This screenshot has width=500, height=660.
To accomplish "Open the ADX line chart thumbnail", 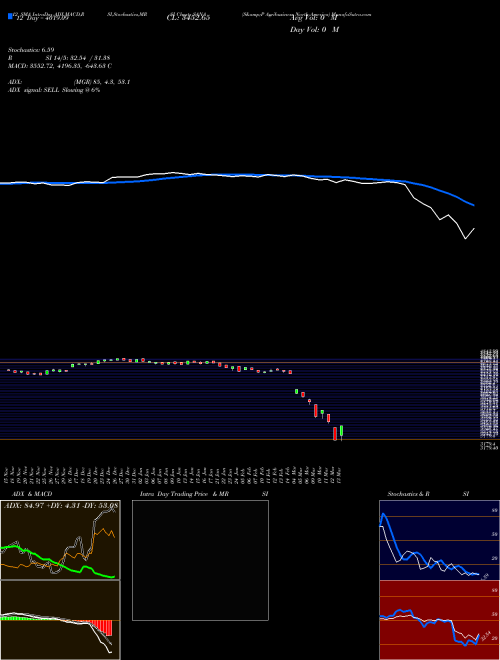I will [x=60, y=540].
